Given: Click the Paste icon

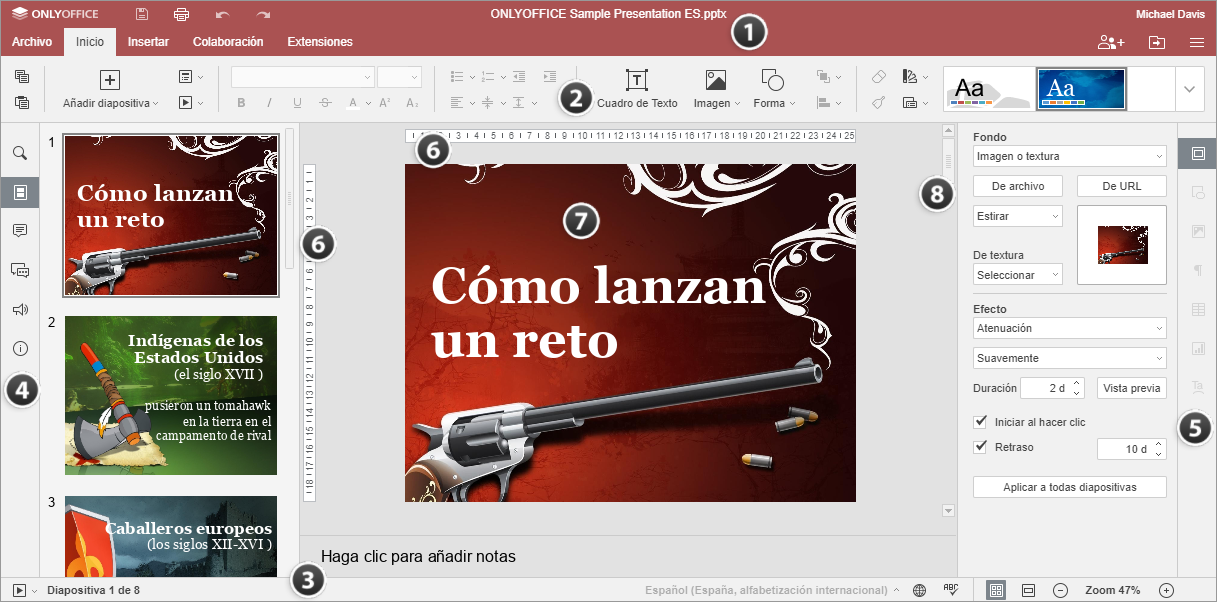Looking at the screenshot, I should coord(22,101).
